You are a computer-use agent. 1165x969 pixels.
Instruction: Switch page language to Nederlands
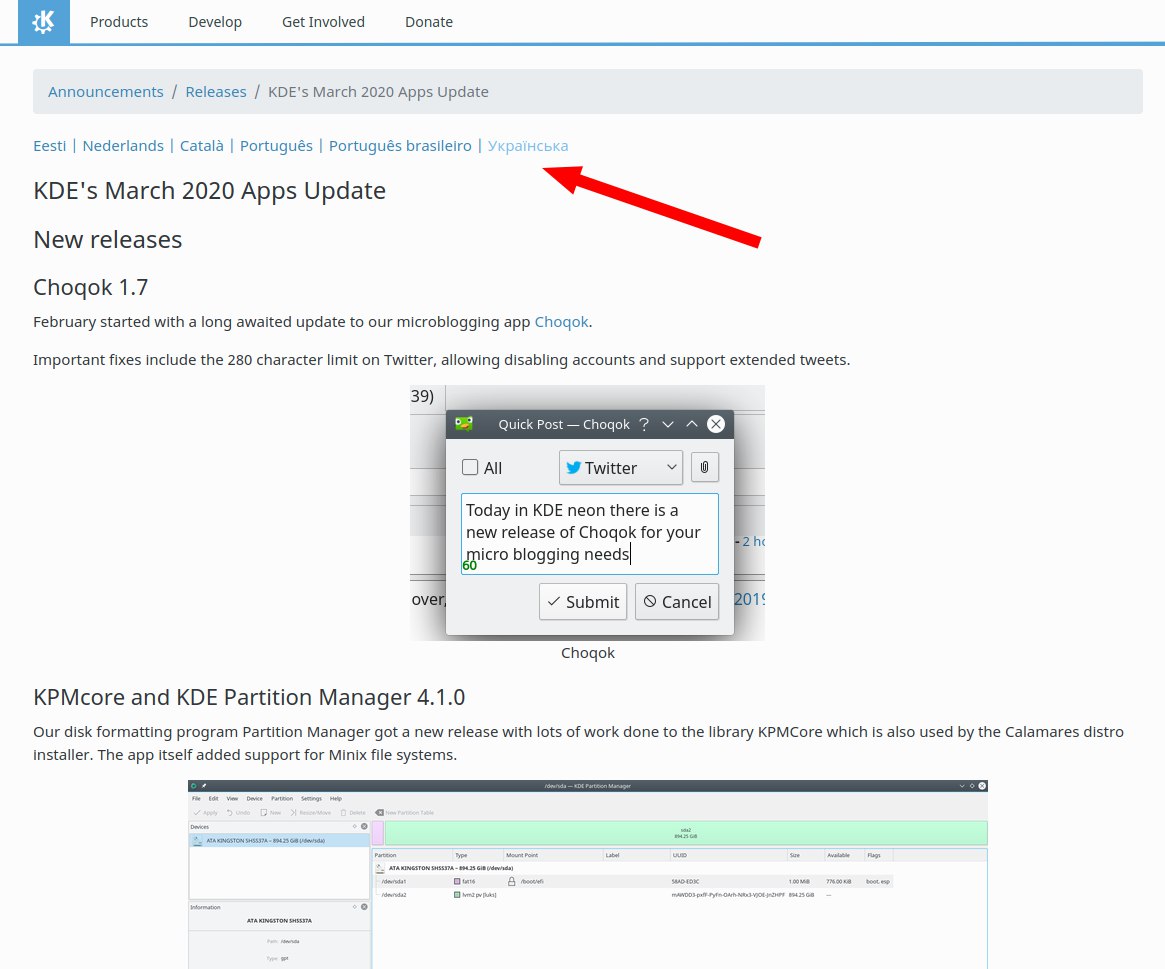coord(123,146)
